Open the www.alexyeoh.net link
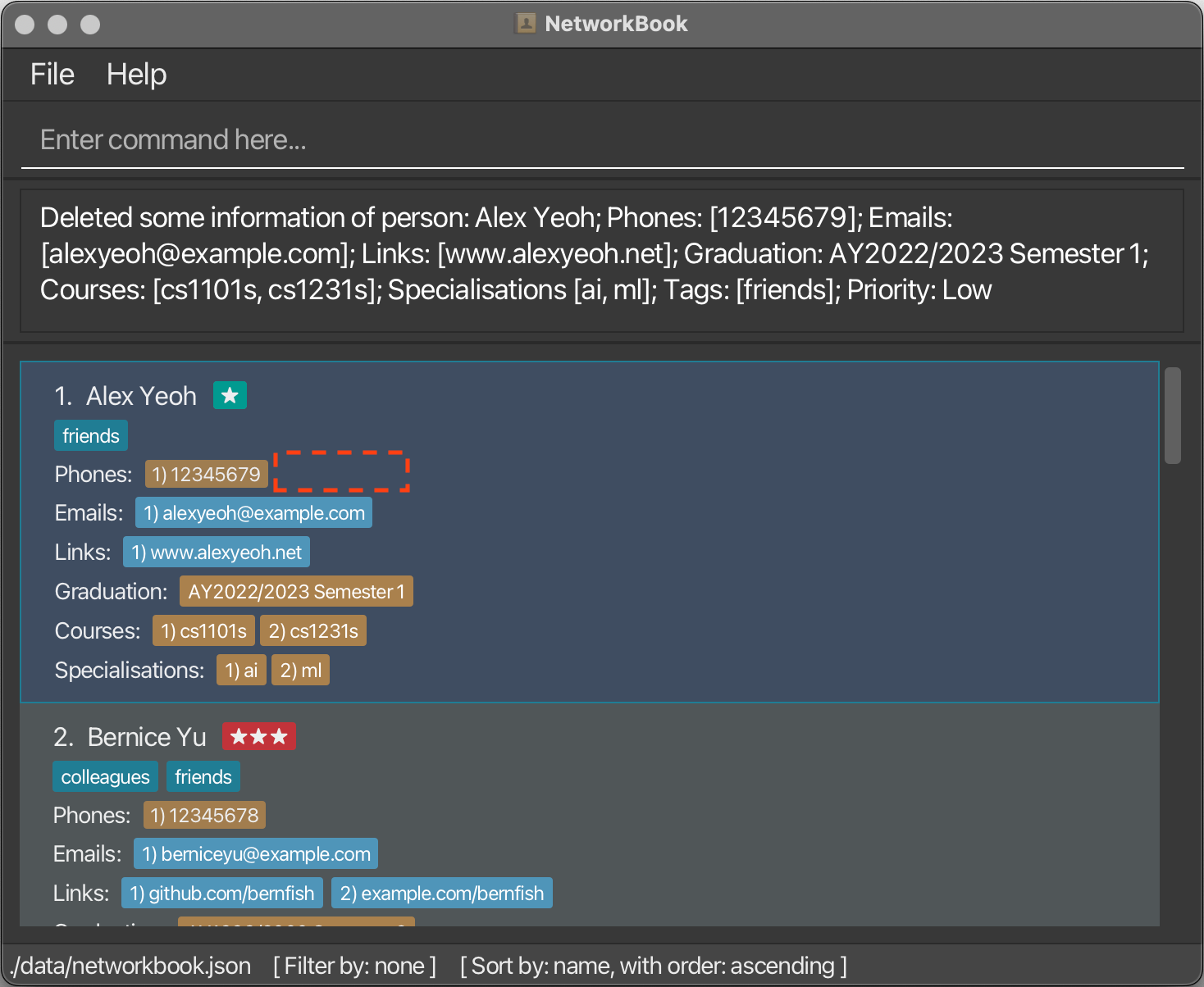 click(217, 553)
